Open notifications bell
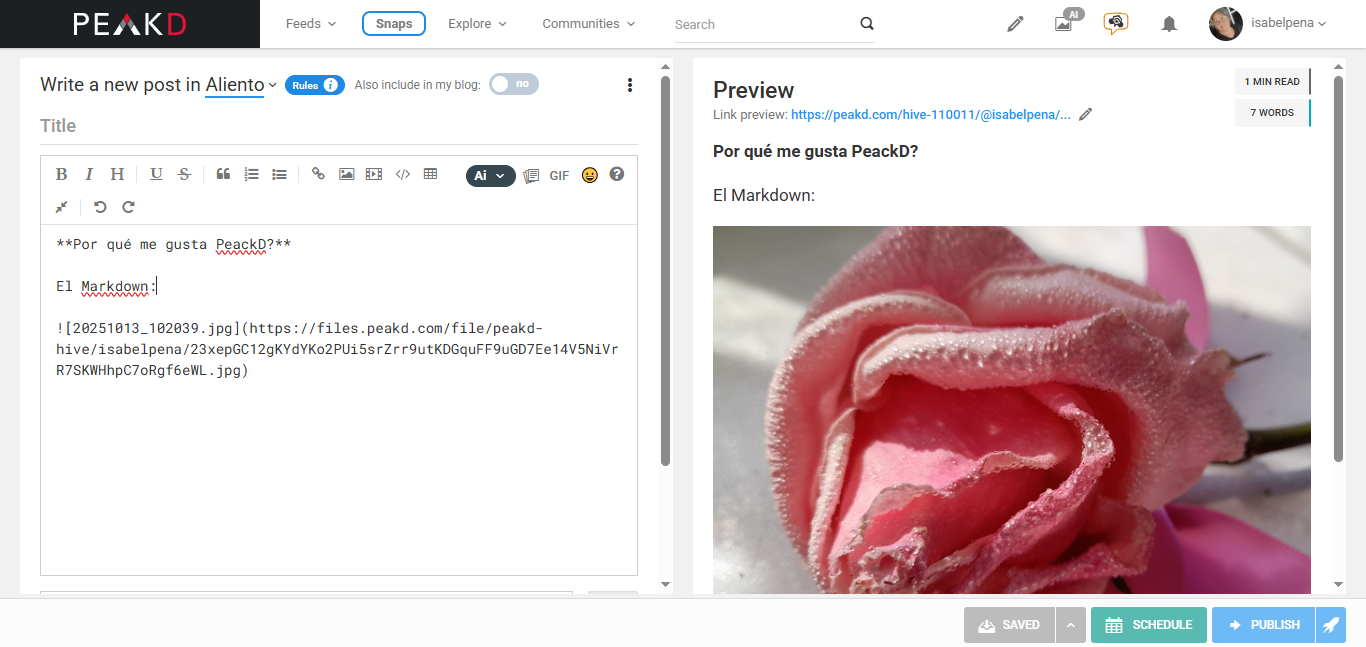Viewport: 1366px width, 647px height. coord(1169,24)
